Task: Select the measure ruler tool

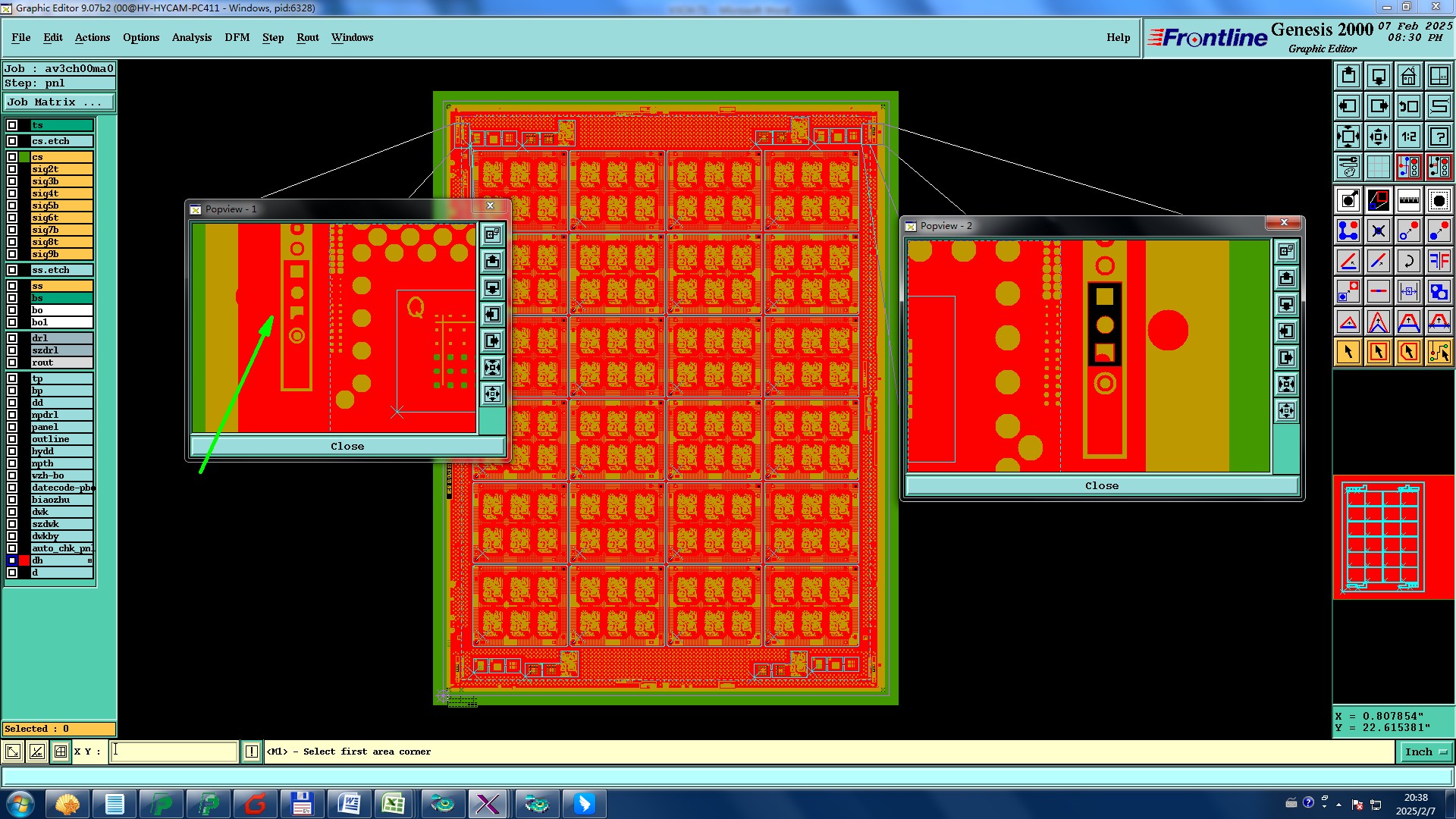Action: tap(1408, 200)
